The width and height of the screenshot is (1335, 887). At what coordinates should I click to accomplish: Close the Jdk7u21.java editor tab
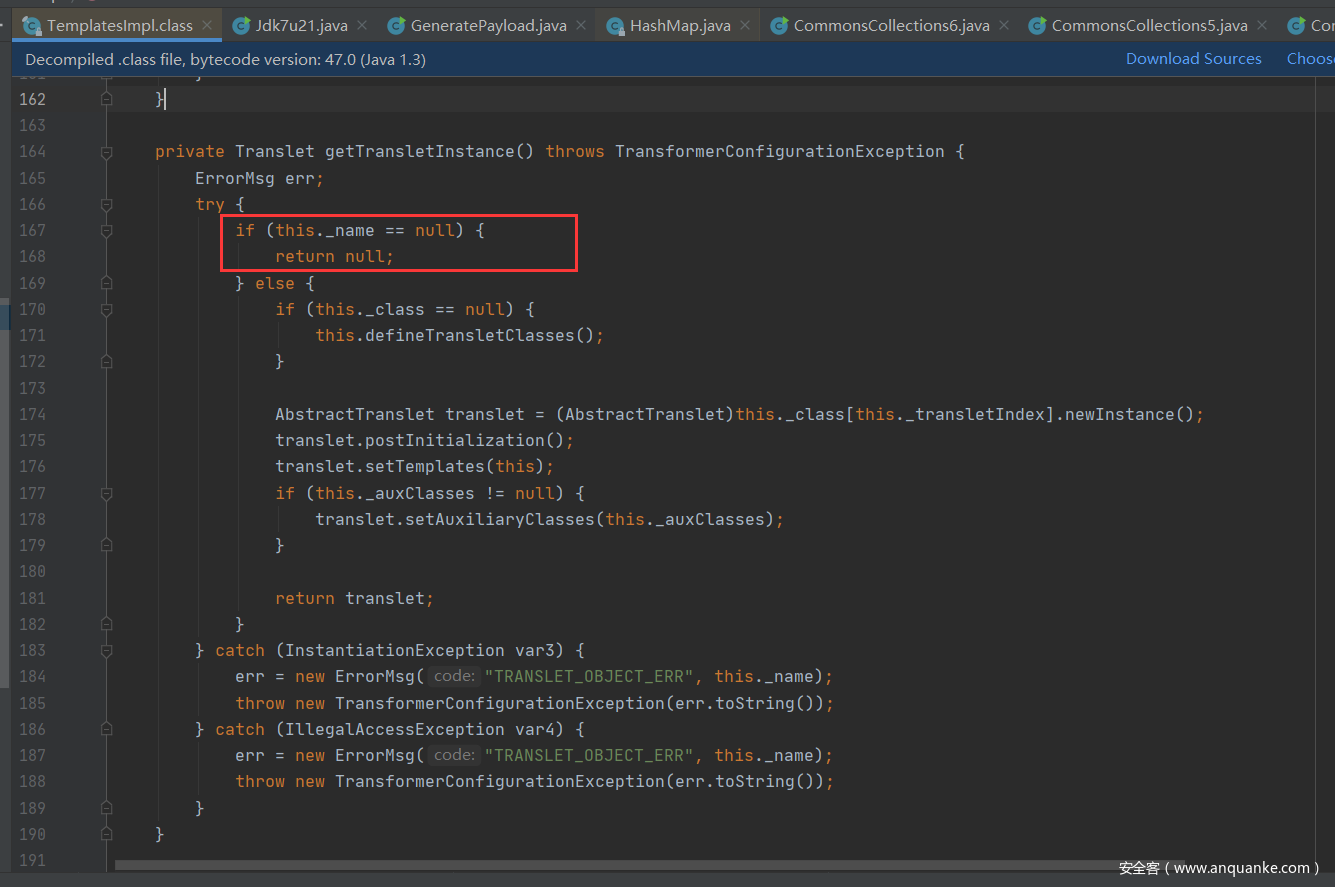click(362, 26)
